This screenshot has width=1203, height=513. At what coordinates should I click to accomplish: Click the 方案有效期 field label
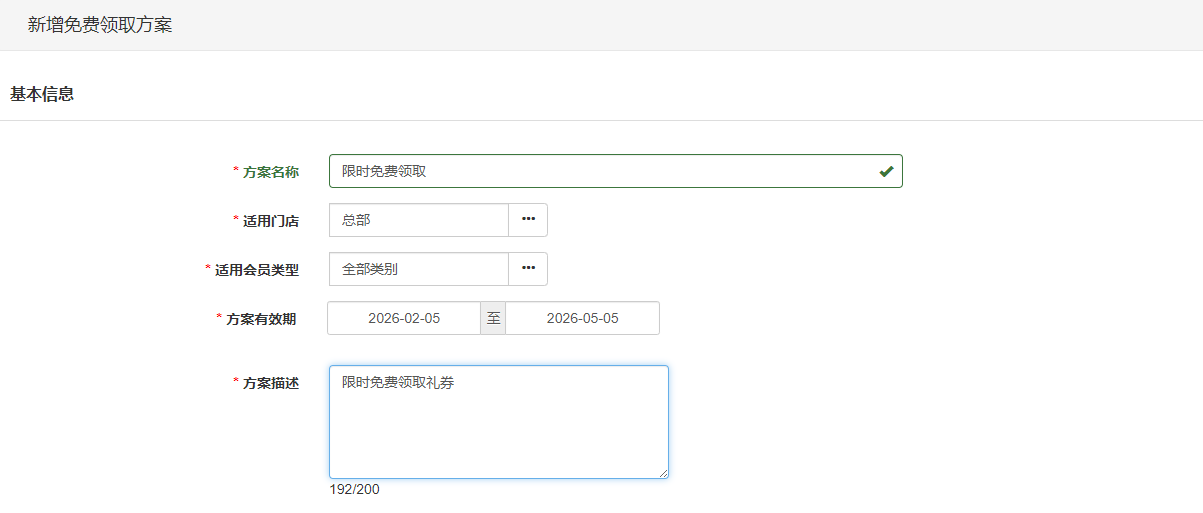coord(261,319)
